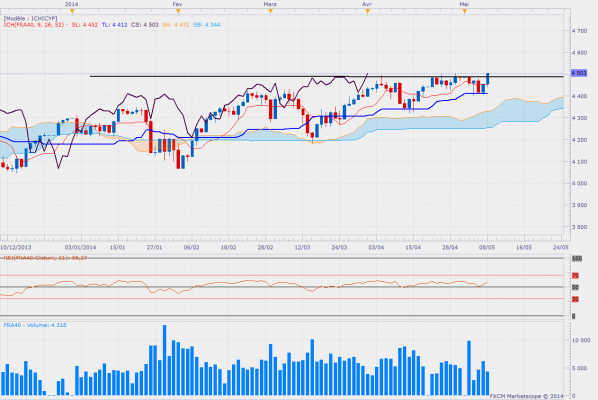Viewport: 598px width, 400px height.
Task: Select the ICH(FRA40, 9, 26, 52) indicator label
Action: point(34,25)
